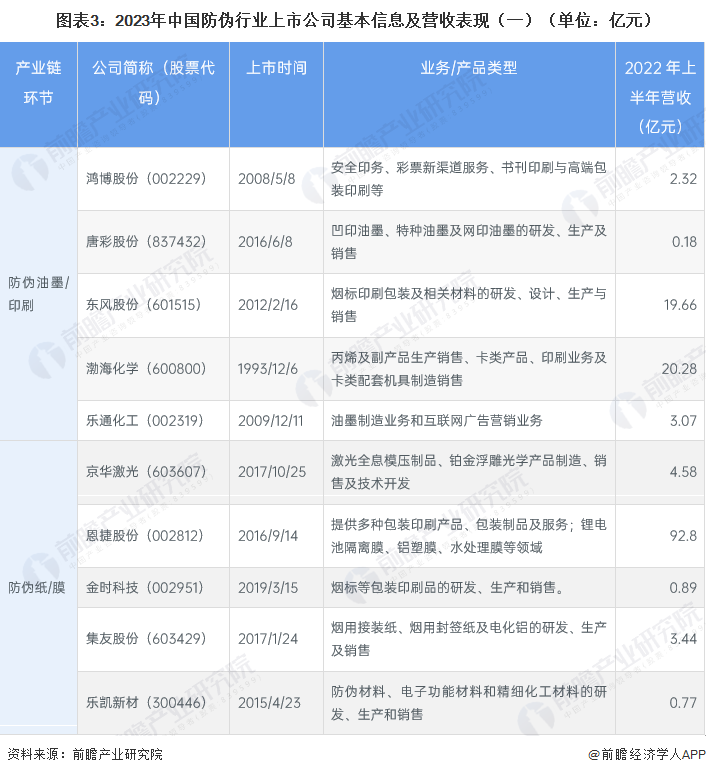Click the revenue value 2.32
The width and height of the screenshot is (706, 775).
click(x=683, y=178)
